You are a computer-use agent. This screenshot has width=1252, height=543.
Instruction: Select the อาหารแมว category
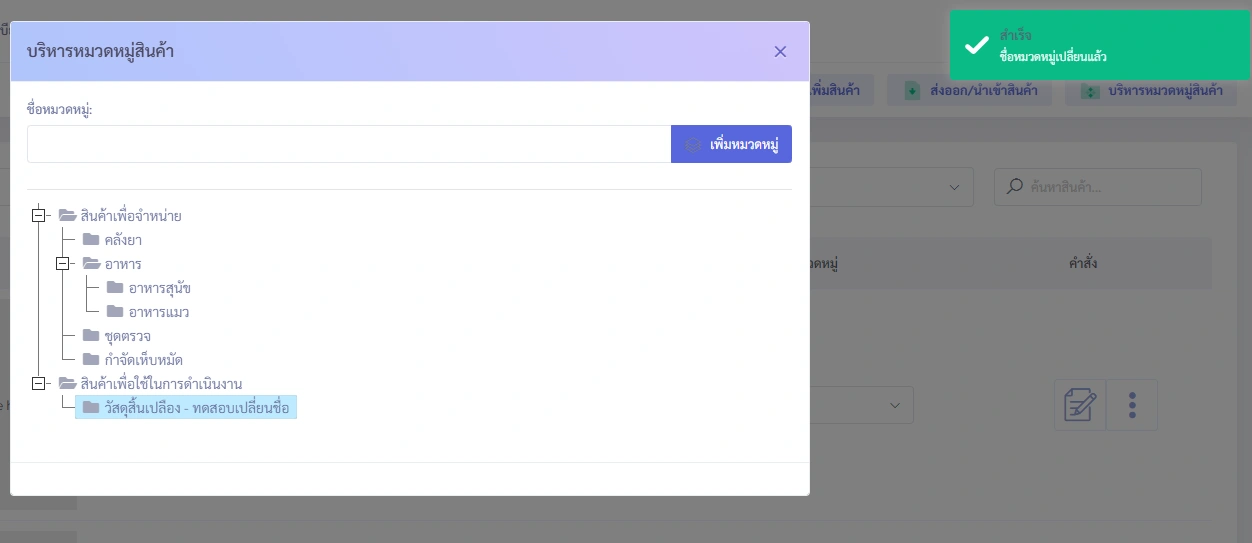(159, 312)
